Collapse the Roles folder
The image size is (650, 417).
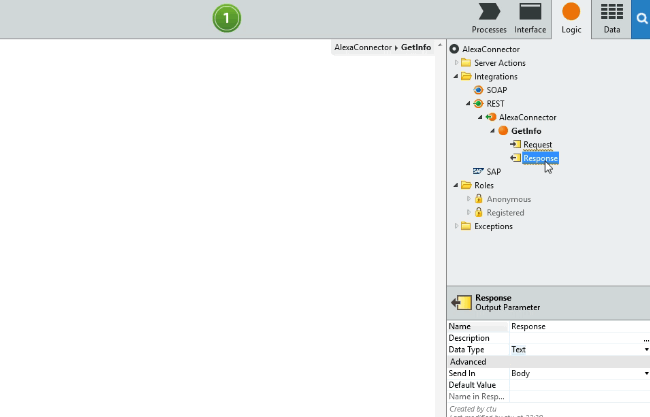[x=456, y=185]
